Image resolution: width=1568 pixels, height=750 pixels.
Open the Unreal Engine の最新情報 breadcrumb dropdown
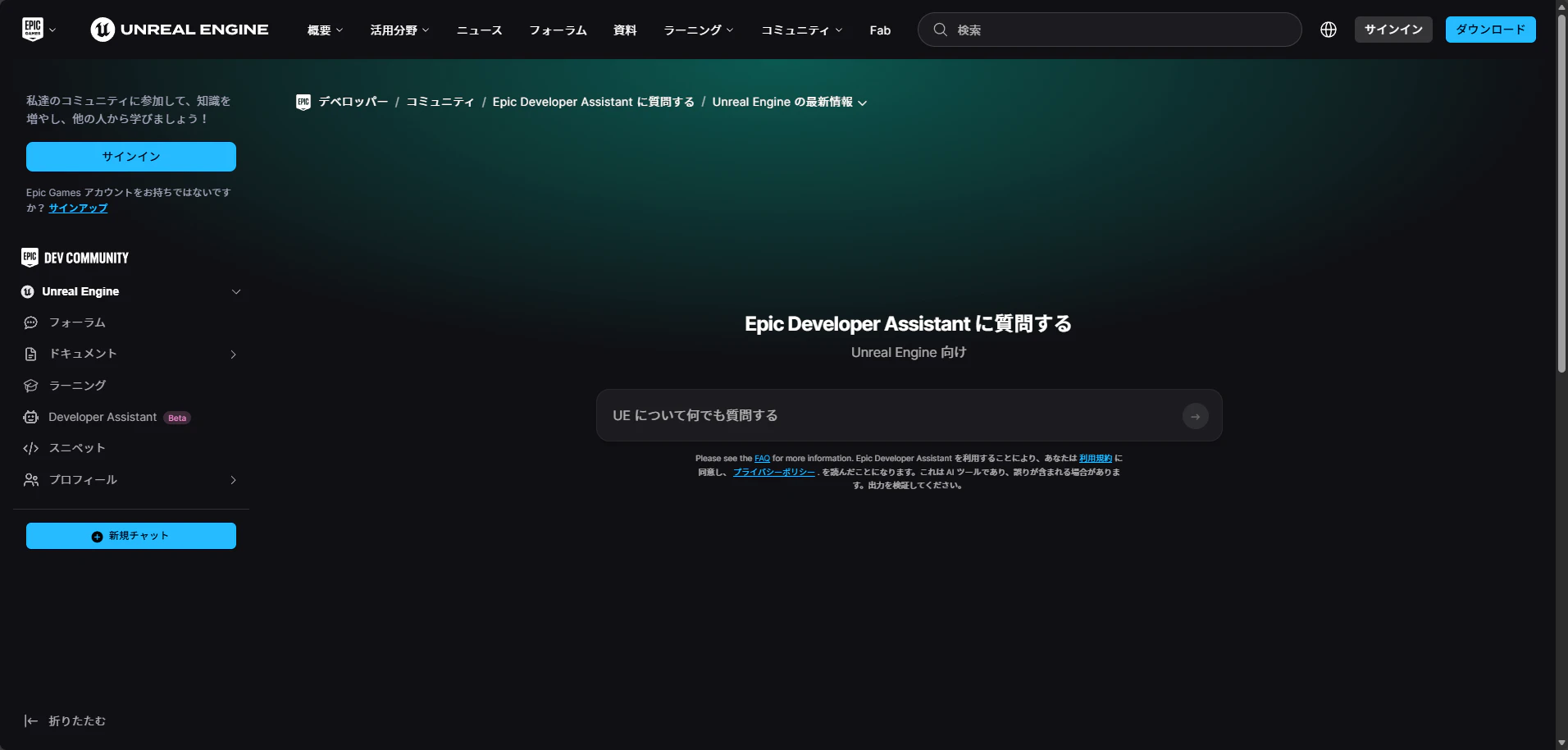(x=790, y=102)
